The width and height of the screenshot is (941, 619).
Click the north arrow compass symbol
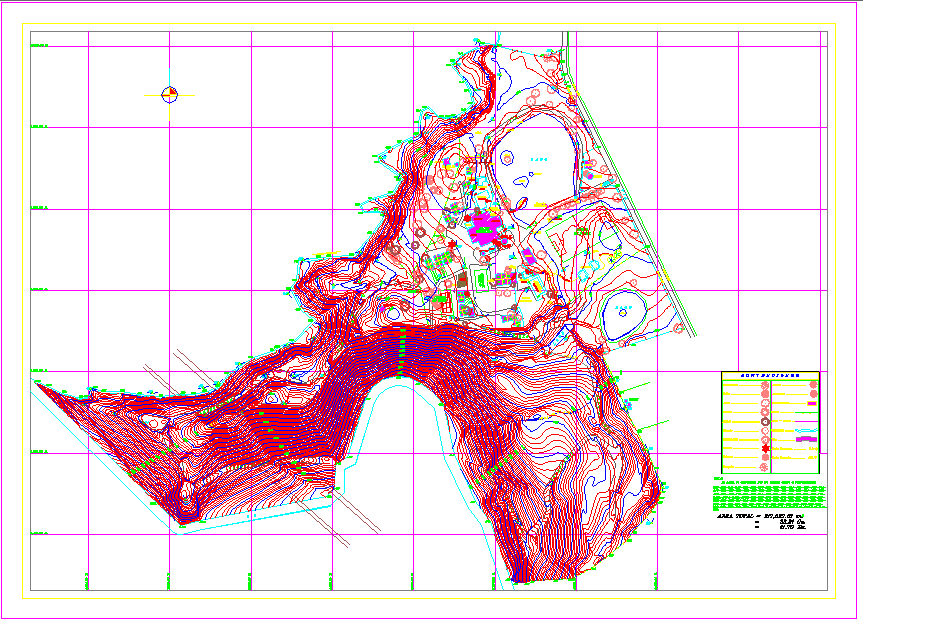[170, 95]
